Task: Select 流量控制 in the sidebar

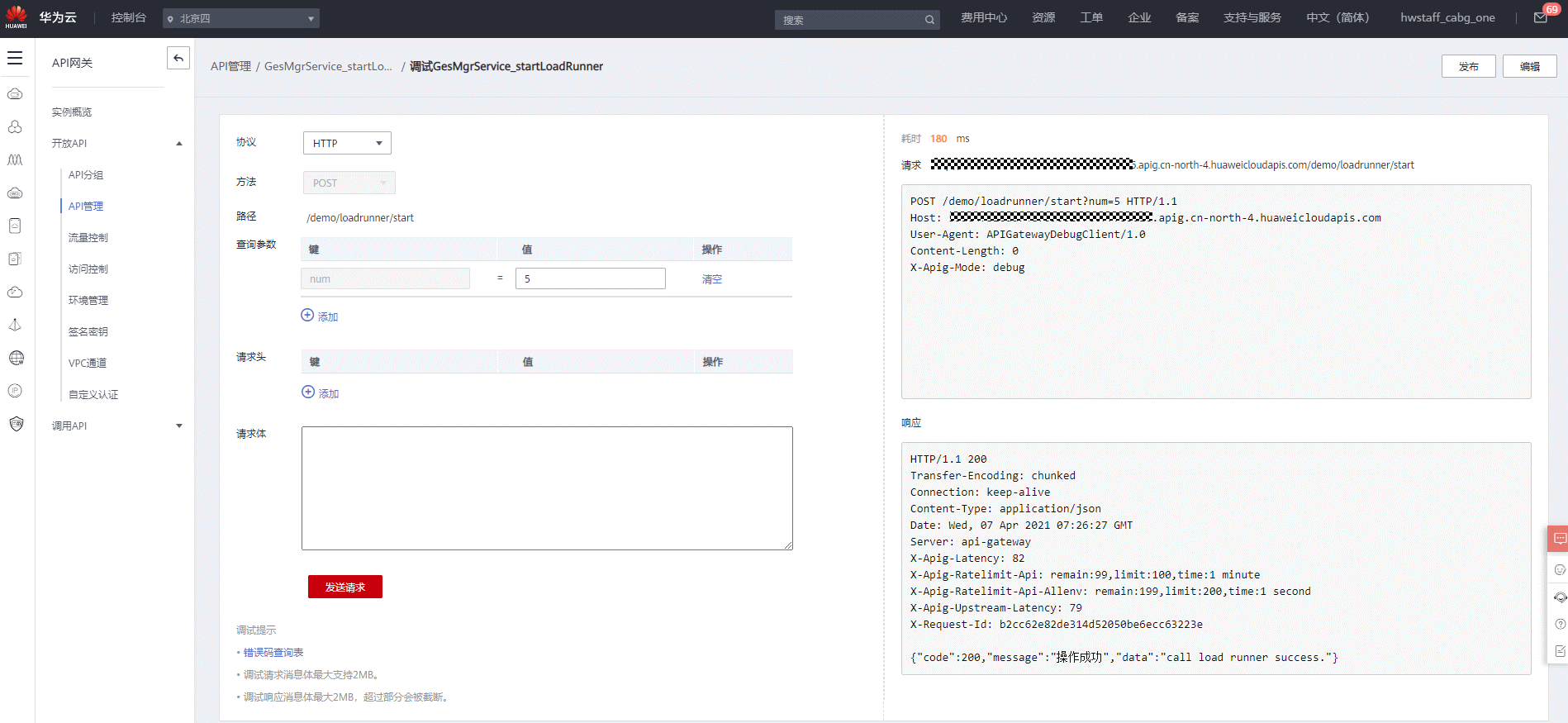Action: [88, 238]
